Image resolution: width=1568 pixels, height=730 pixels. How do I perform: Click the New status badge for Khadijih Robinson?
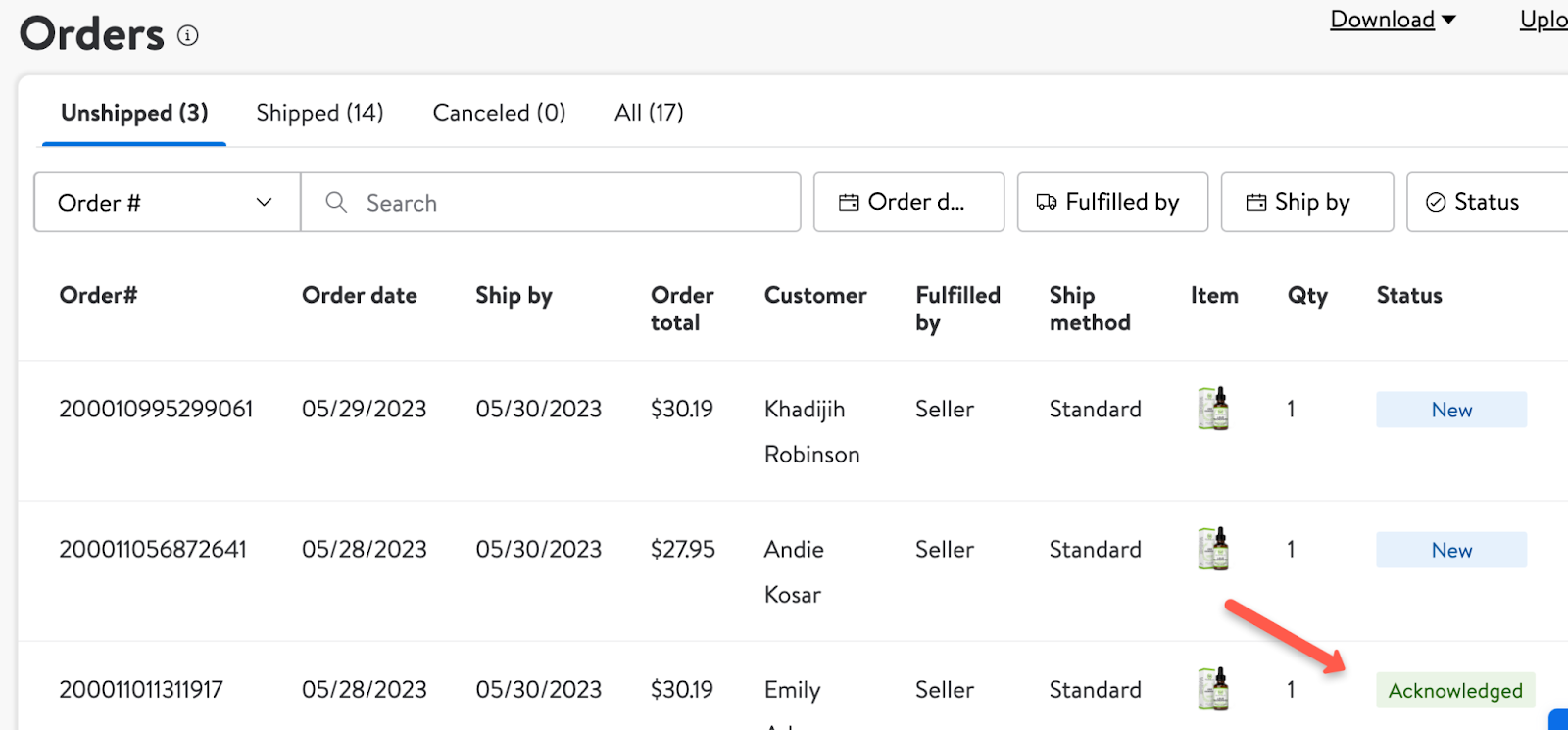(x=1451, y=410)
